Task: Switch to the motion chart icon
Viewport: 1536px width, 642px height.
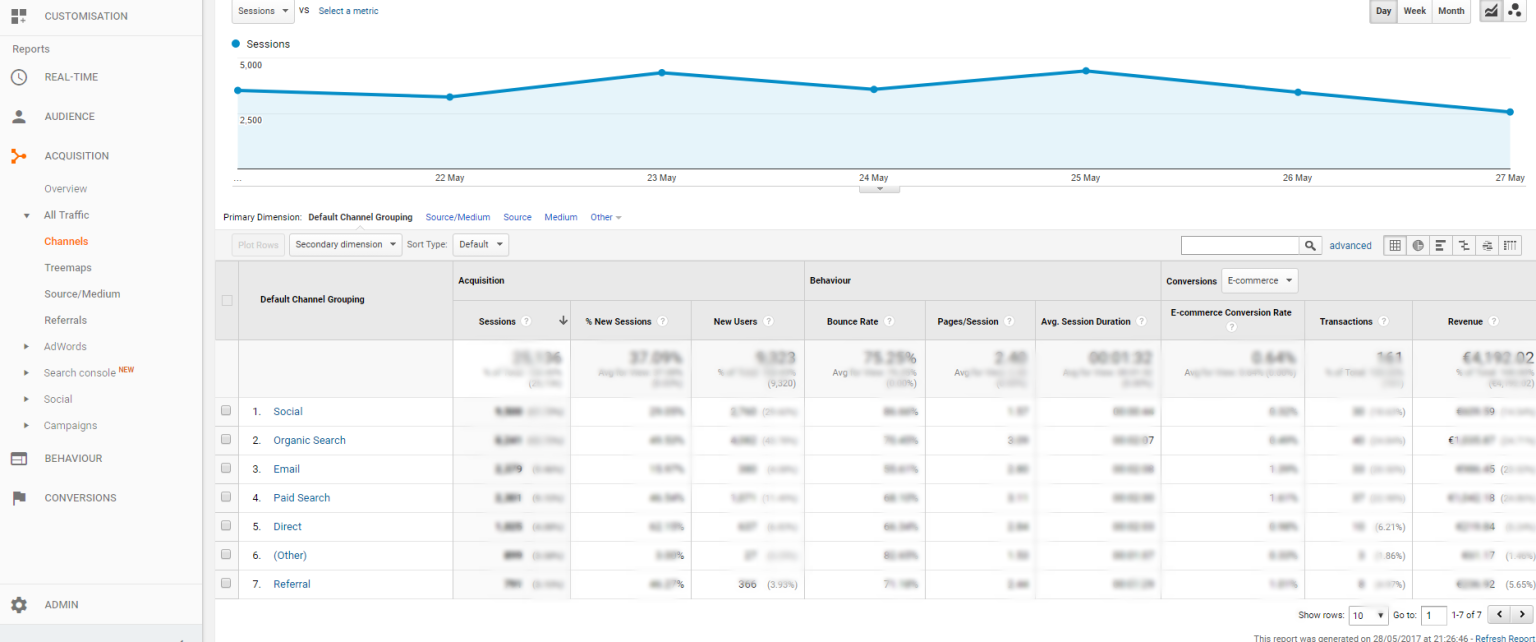Action: pos(1514,11)
